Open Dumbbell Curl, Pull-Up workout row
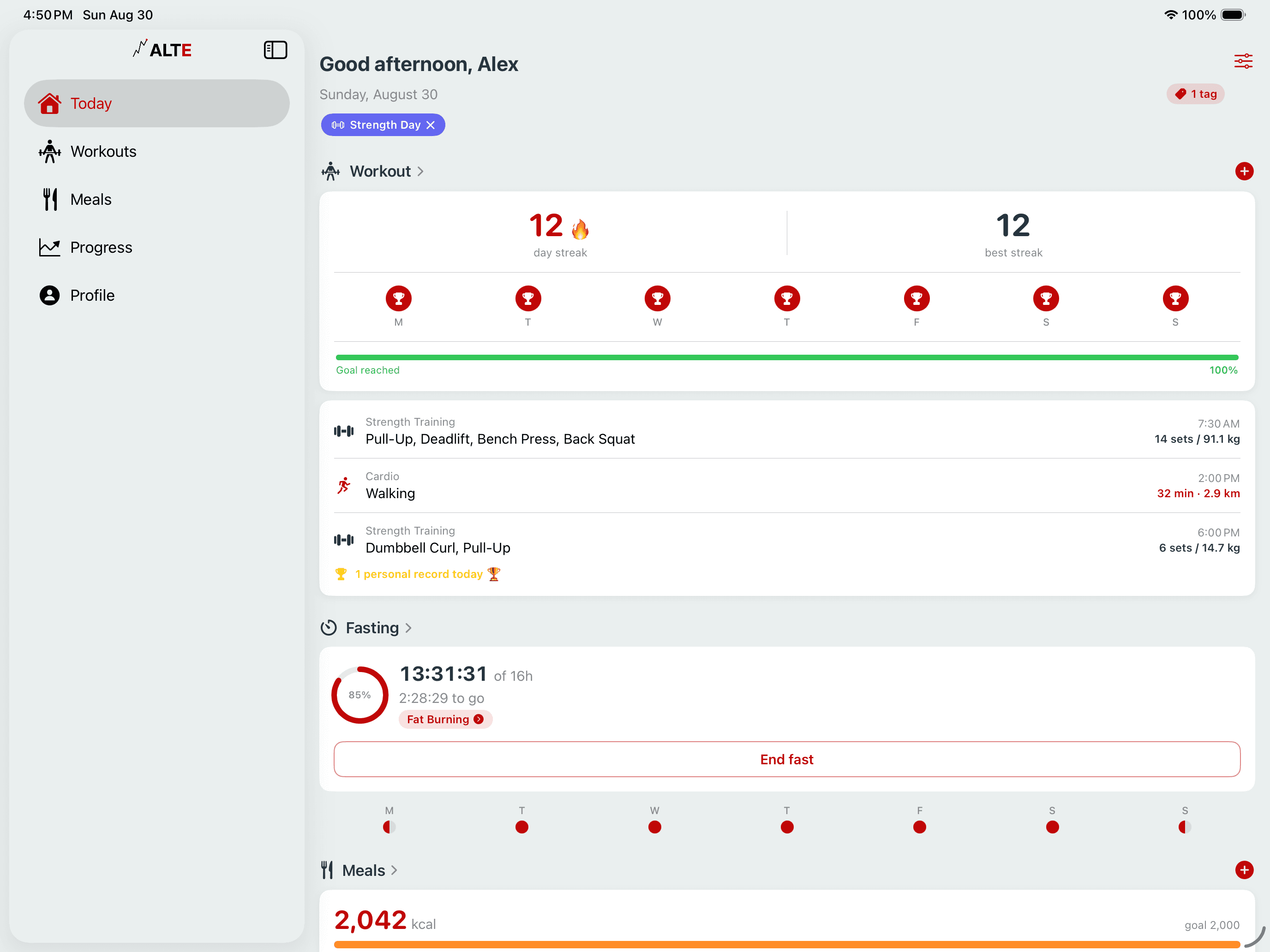1270x952 pixels. click(786, 540)
